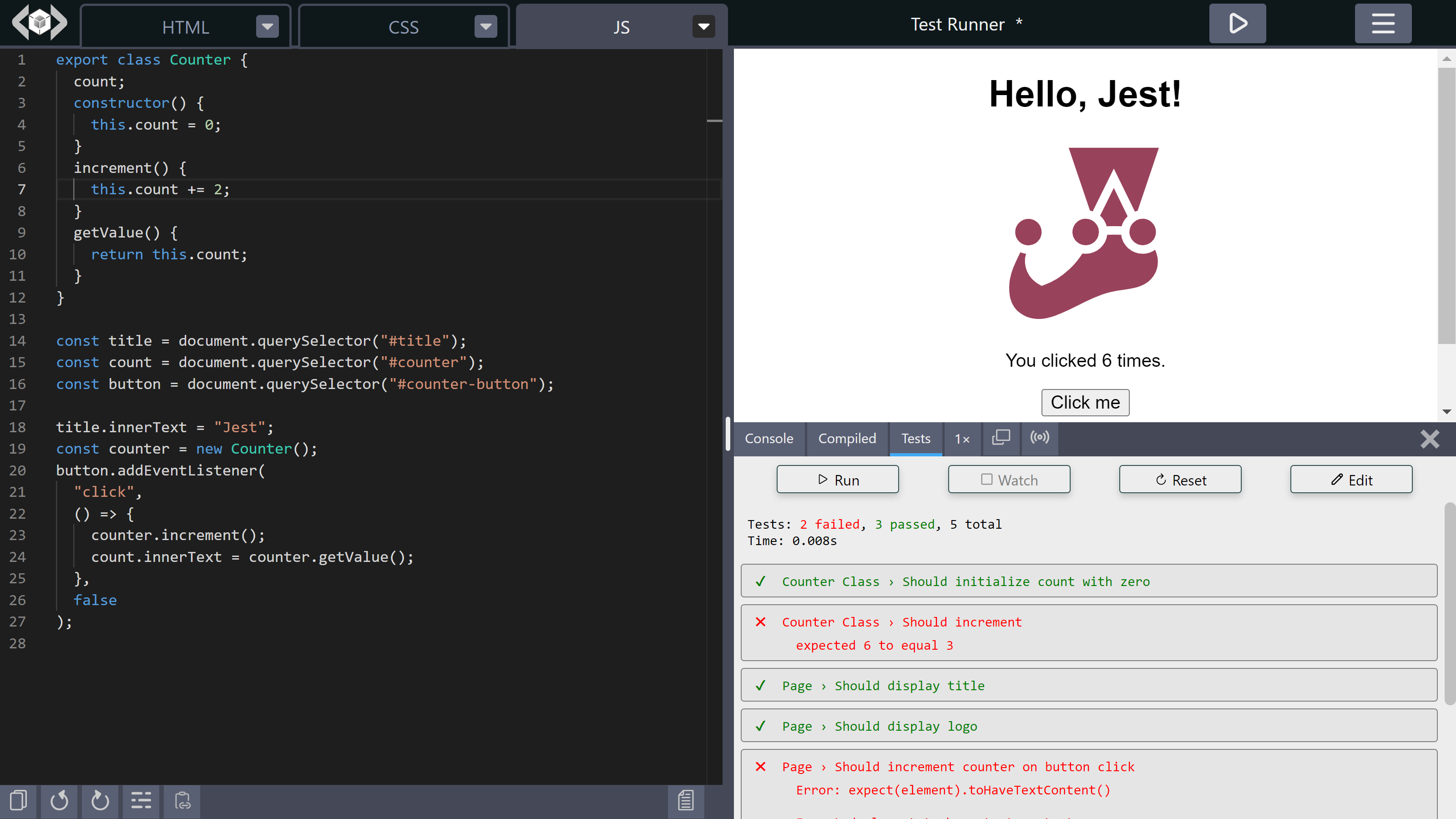Switch to the Compiled tab
Image resolution: width=1456 pixels, height=819 pixels.
pos(846,438)
